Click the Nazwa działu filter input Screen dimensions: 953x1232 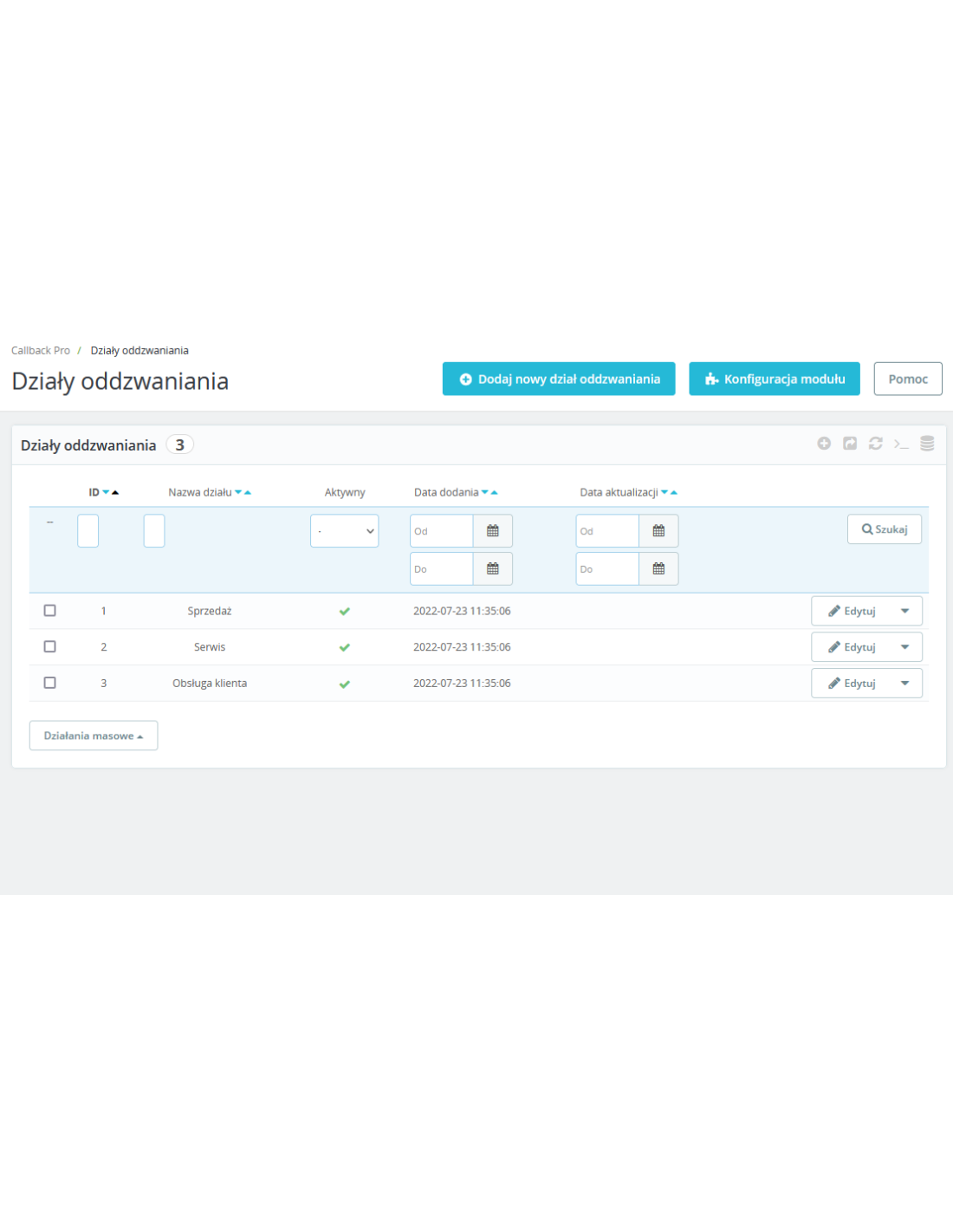[x=154, y=531]
